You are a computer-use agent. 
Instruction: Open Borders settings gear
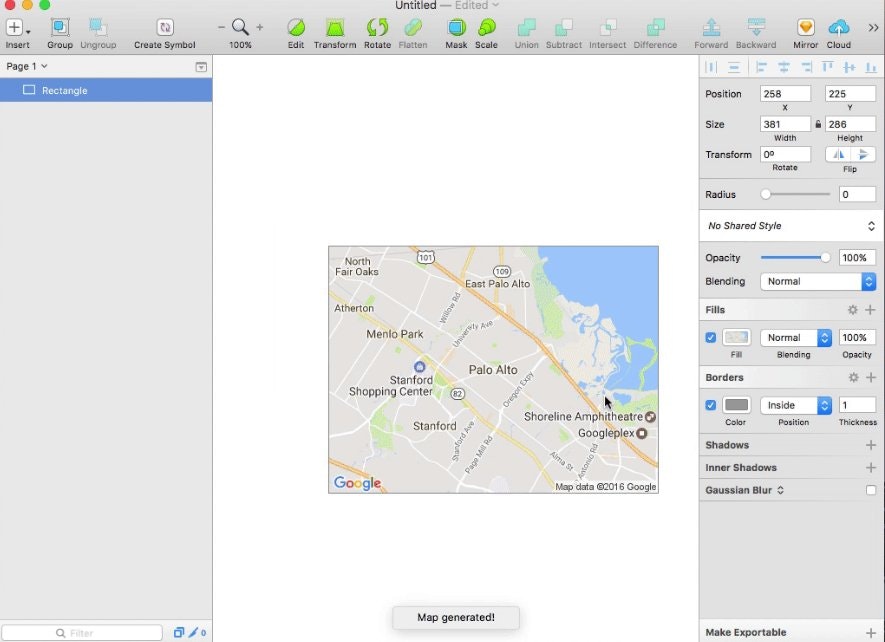(853, 377)
